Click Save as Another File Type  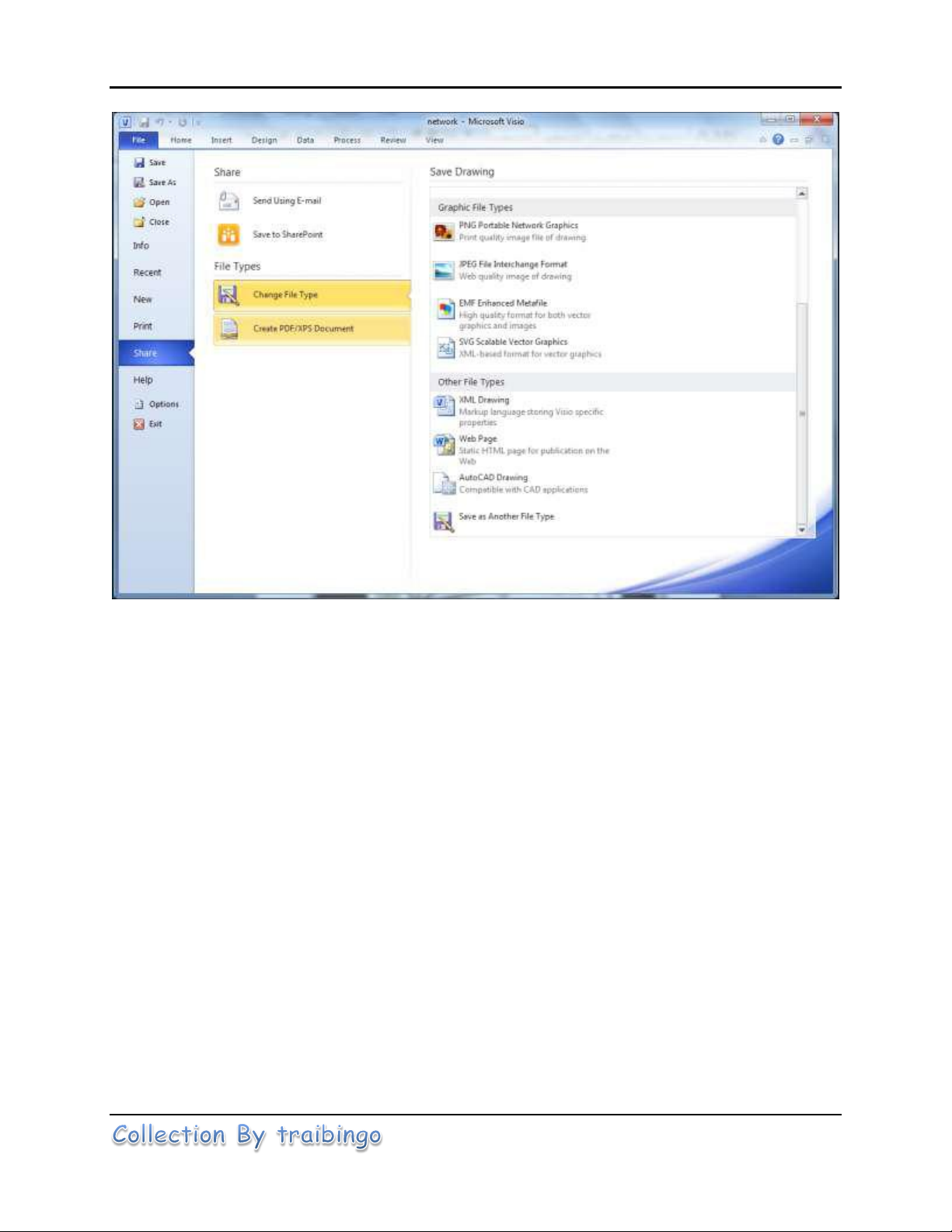pos(506,517)
